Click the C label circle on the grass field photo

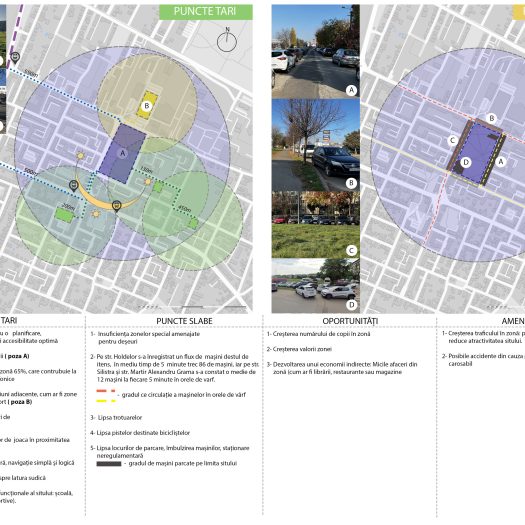click(x=351, y=250)
